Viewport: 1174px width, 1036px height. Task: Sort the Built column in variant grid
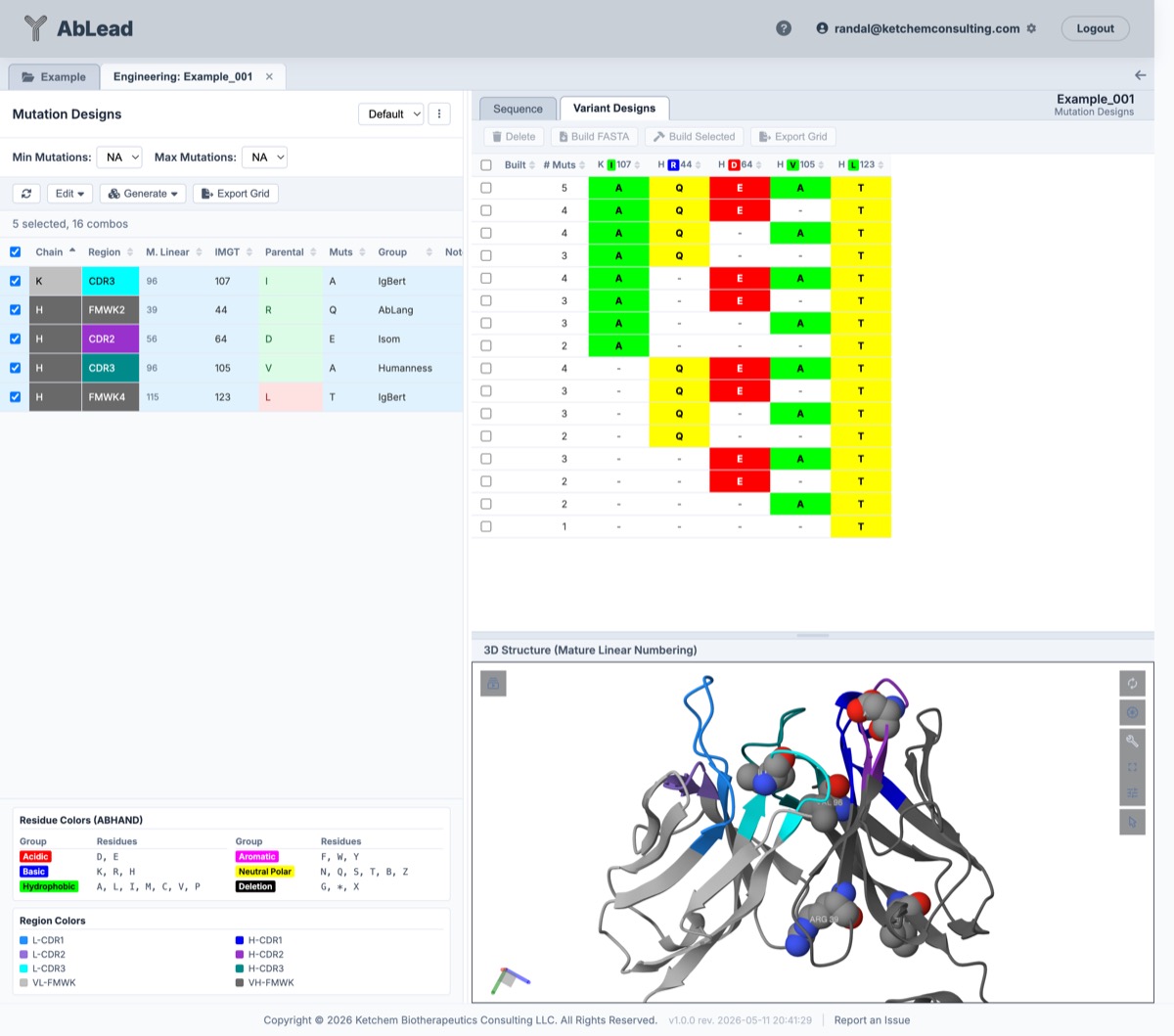[532, 165]
